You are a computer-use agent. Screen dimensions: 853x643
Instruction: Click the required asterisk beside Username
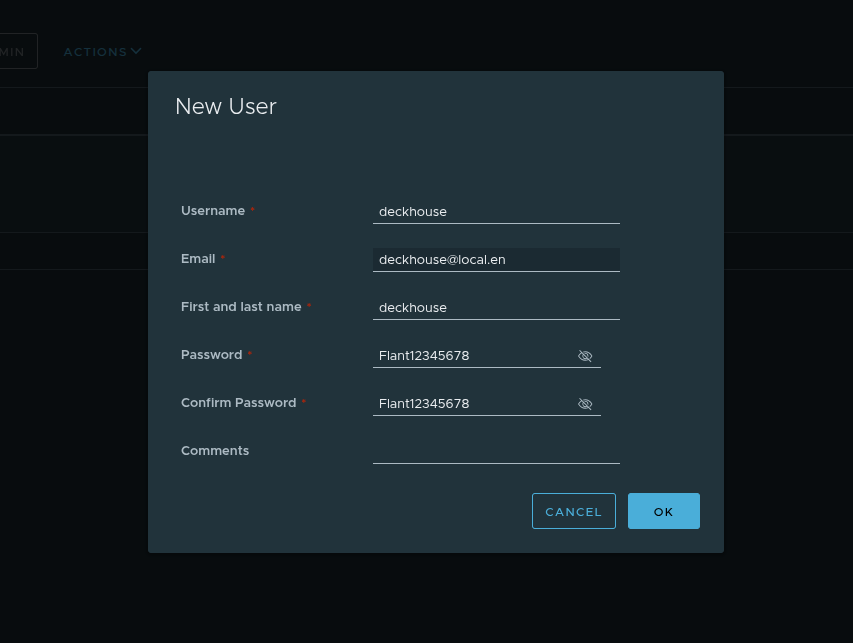coord(252,209)
